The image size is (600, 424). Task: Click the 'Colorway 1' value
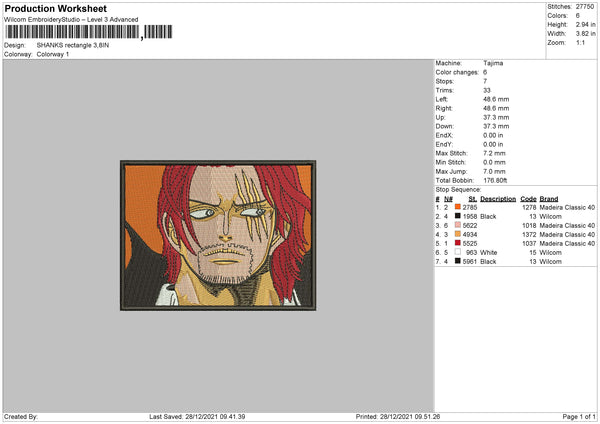53,54
